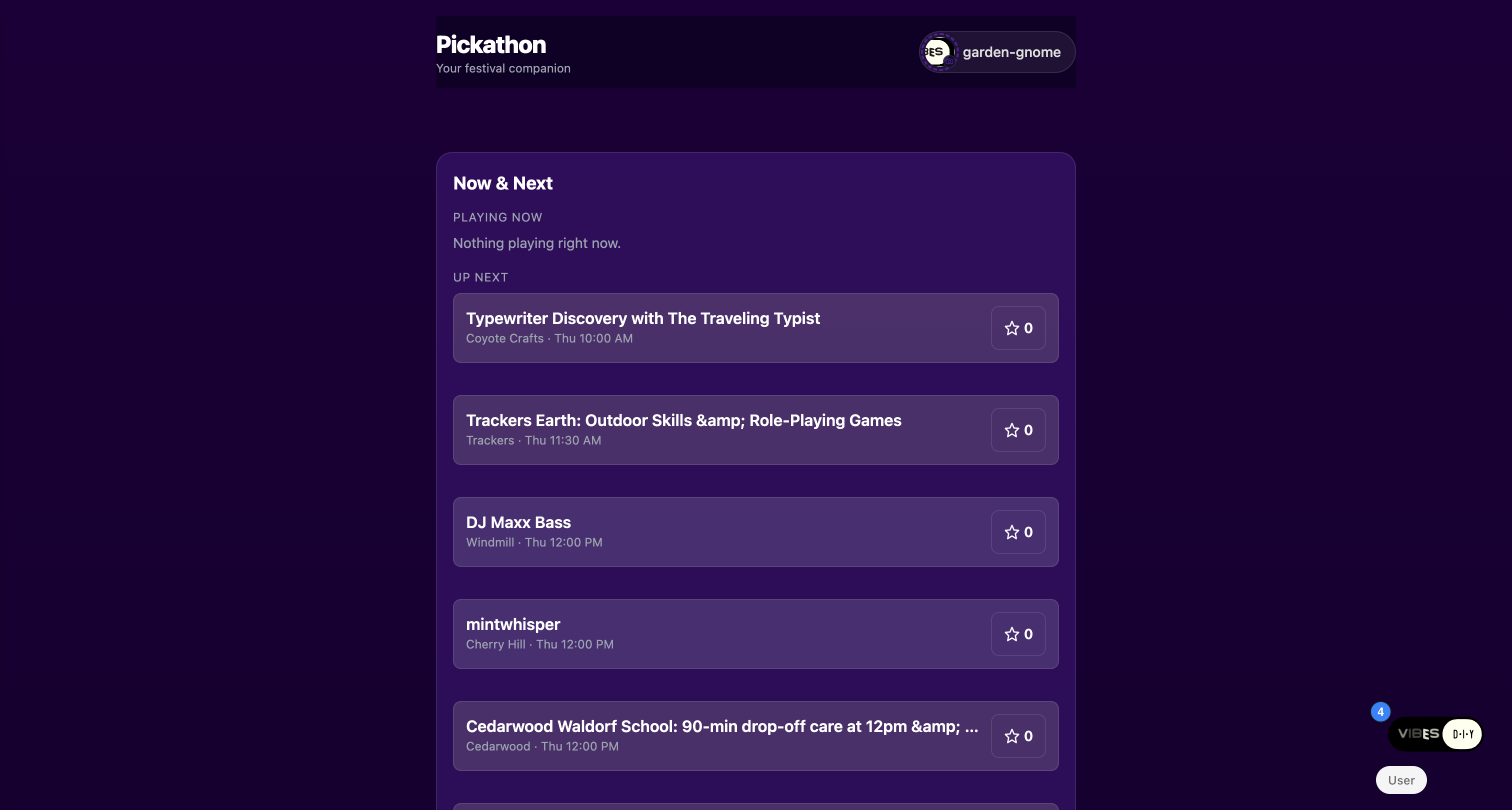Screen dimensions: 1512x810
Task: Star the Cedarwood Waldorf School event
Action: pyautogui.click(x=1018, y=736)
